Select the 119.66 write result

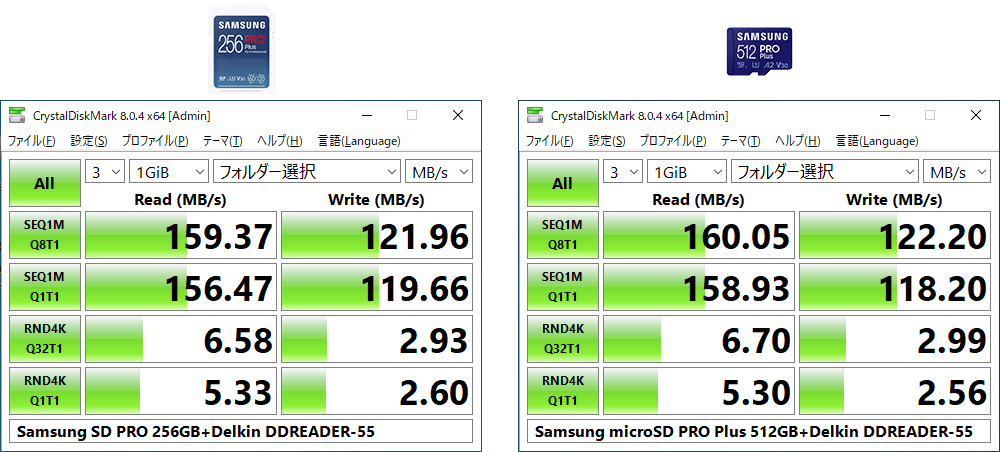click(377, 287)
